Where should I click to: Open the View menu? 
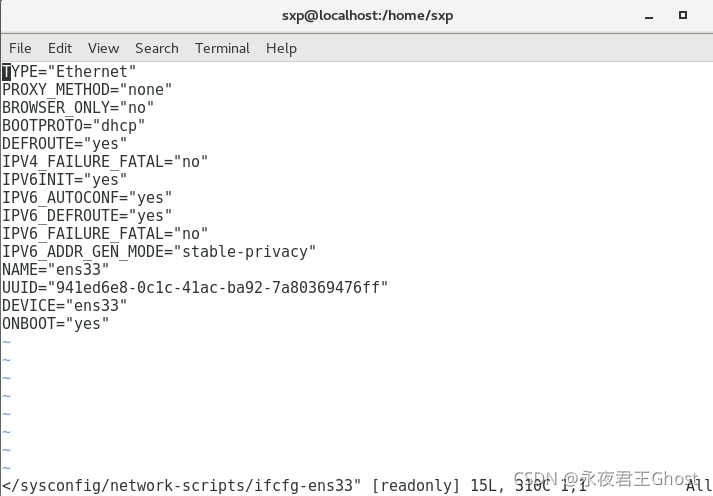103,48
